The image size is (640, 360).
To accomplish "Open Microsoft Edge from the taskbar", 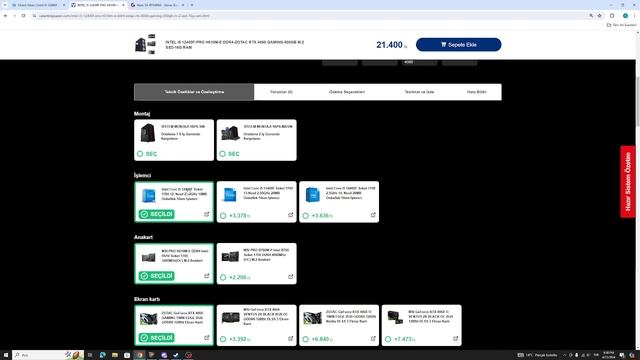I will 102,355.
